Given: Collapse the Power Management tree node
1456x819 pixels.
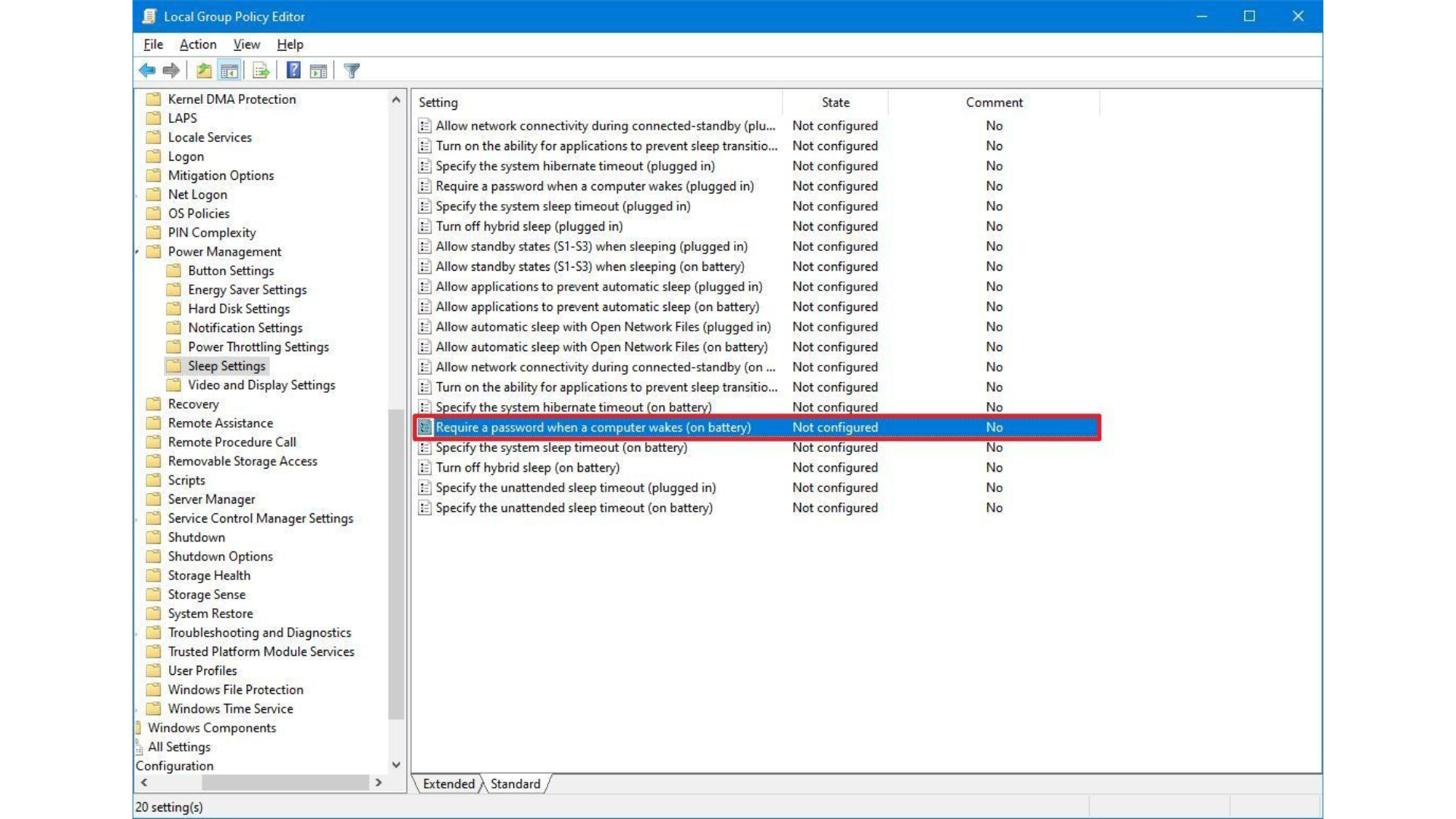Looking at the screenshot, I should click(x=137, y=251).
